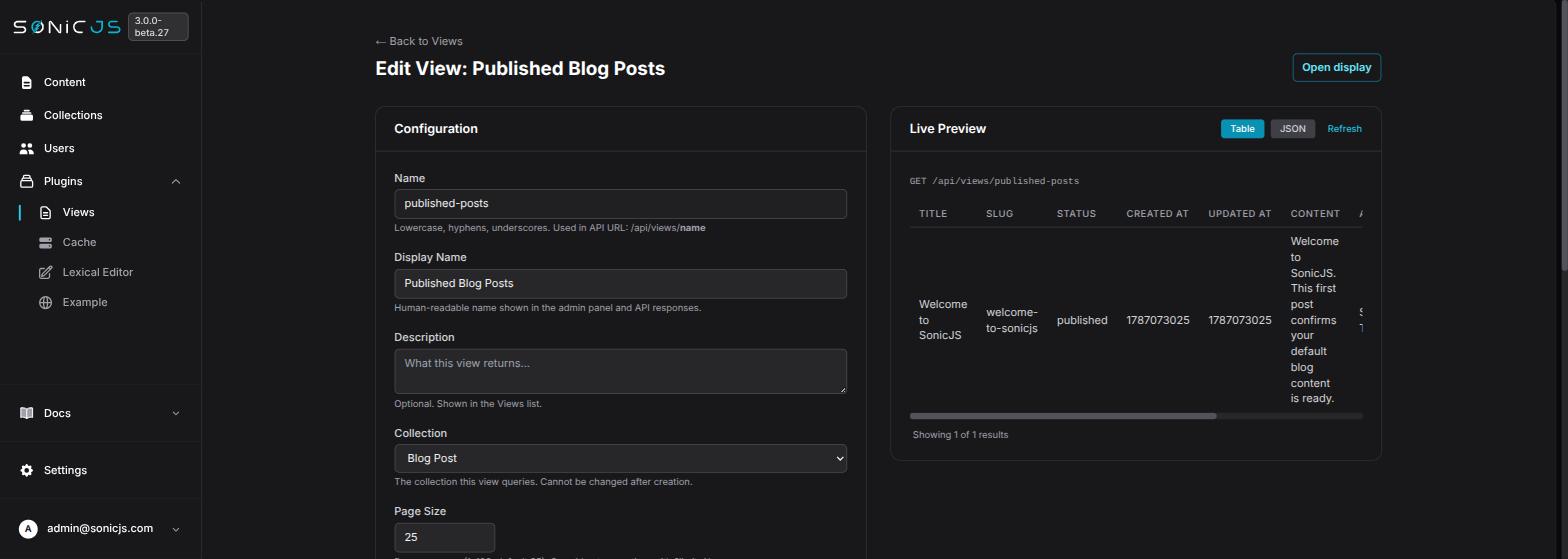Click the Display Name input field
Image resolution: width=1568 pixels, height=559 pixels.
(620, 283)
